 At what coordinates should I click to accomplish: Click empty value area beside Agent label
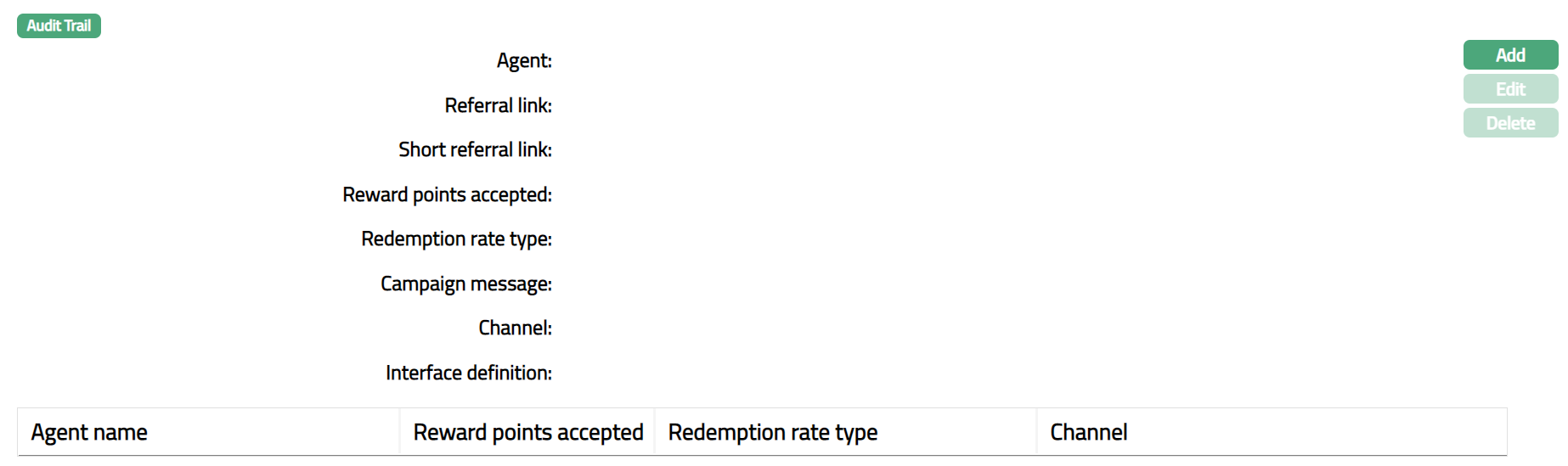click(x=764, y=61)
